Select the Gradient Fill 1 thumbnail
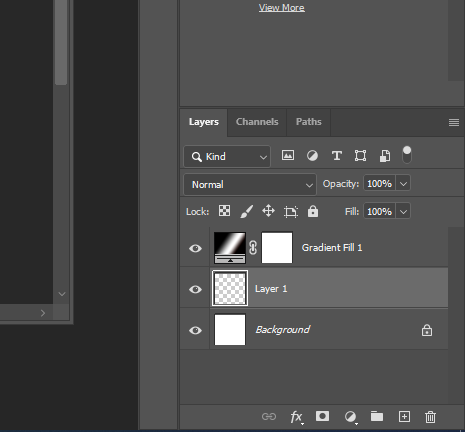 point(230,248)
